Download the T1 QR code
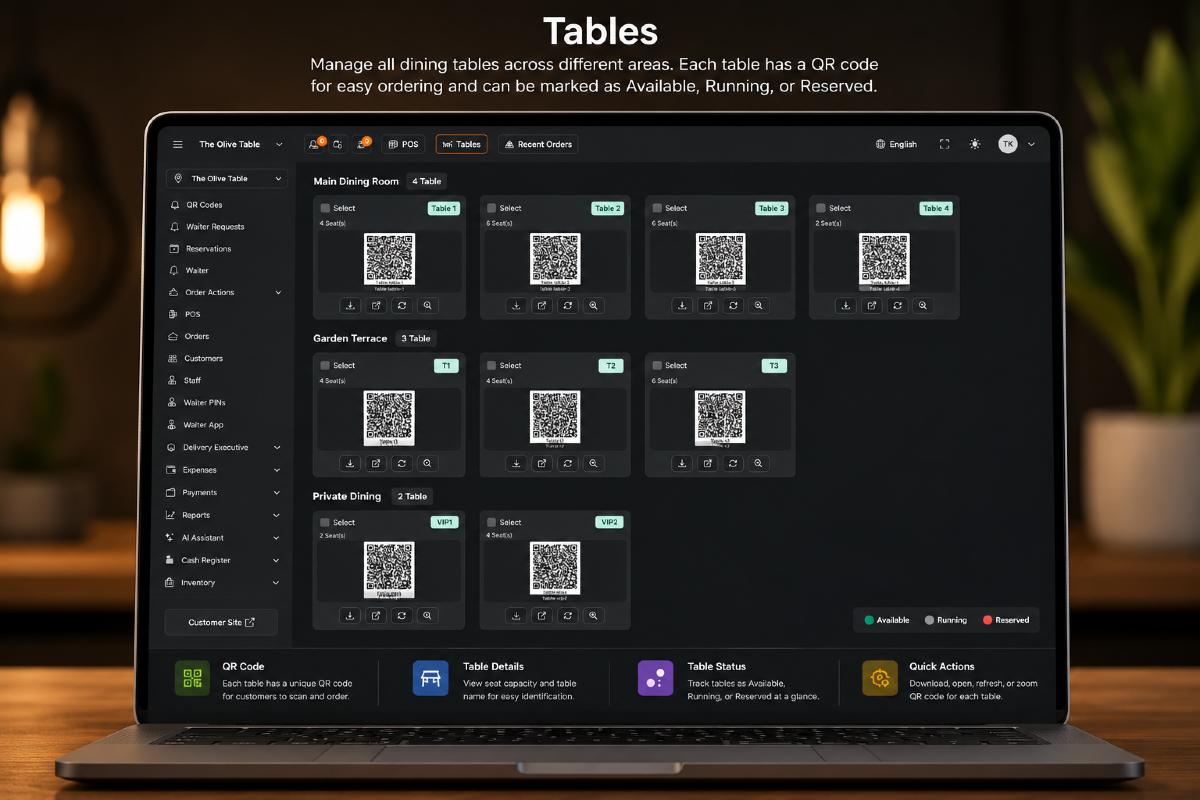Screen dimensions: 1200x800 point(350,463)
